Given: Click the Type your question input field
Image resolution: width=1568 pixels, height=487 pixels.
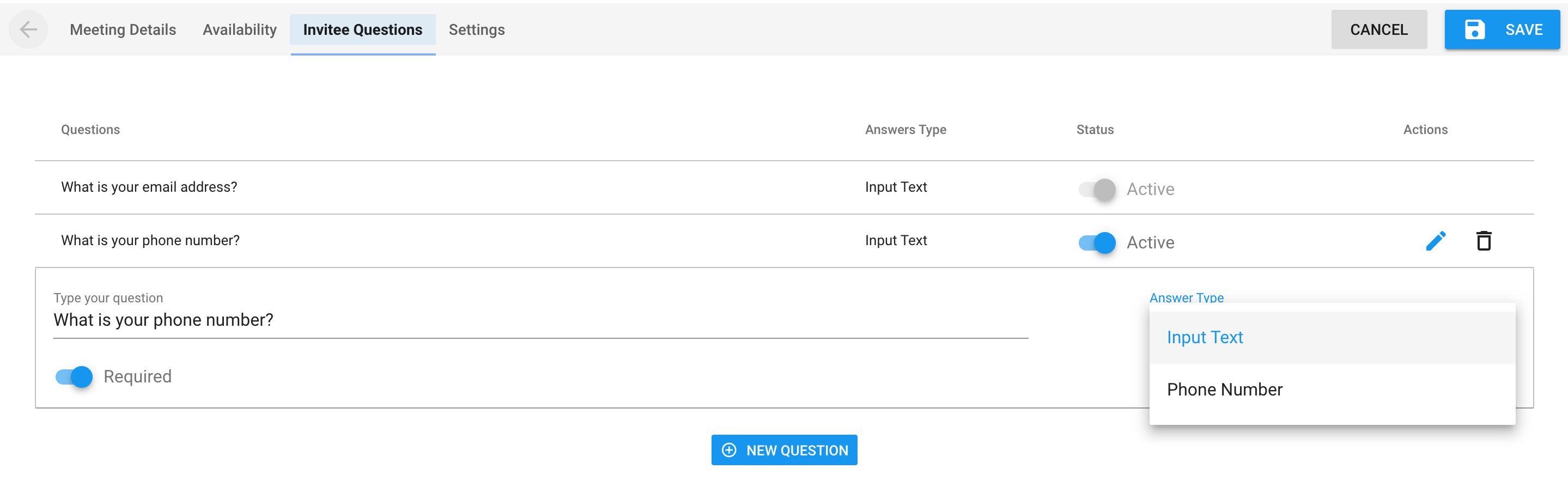Looking at the screenshot, I should pos(540,320).
